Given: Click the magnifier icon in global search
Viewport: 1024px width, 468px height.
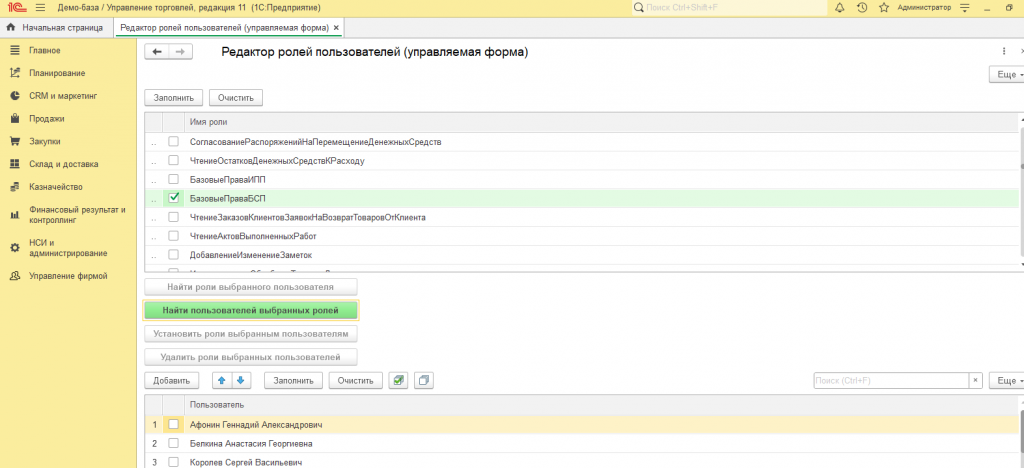Looking at the screenshot, I should [639, 7].
